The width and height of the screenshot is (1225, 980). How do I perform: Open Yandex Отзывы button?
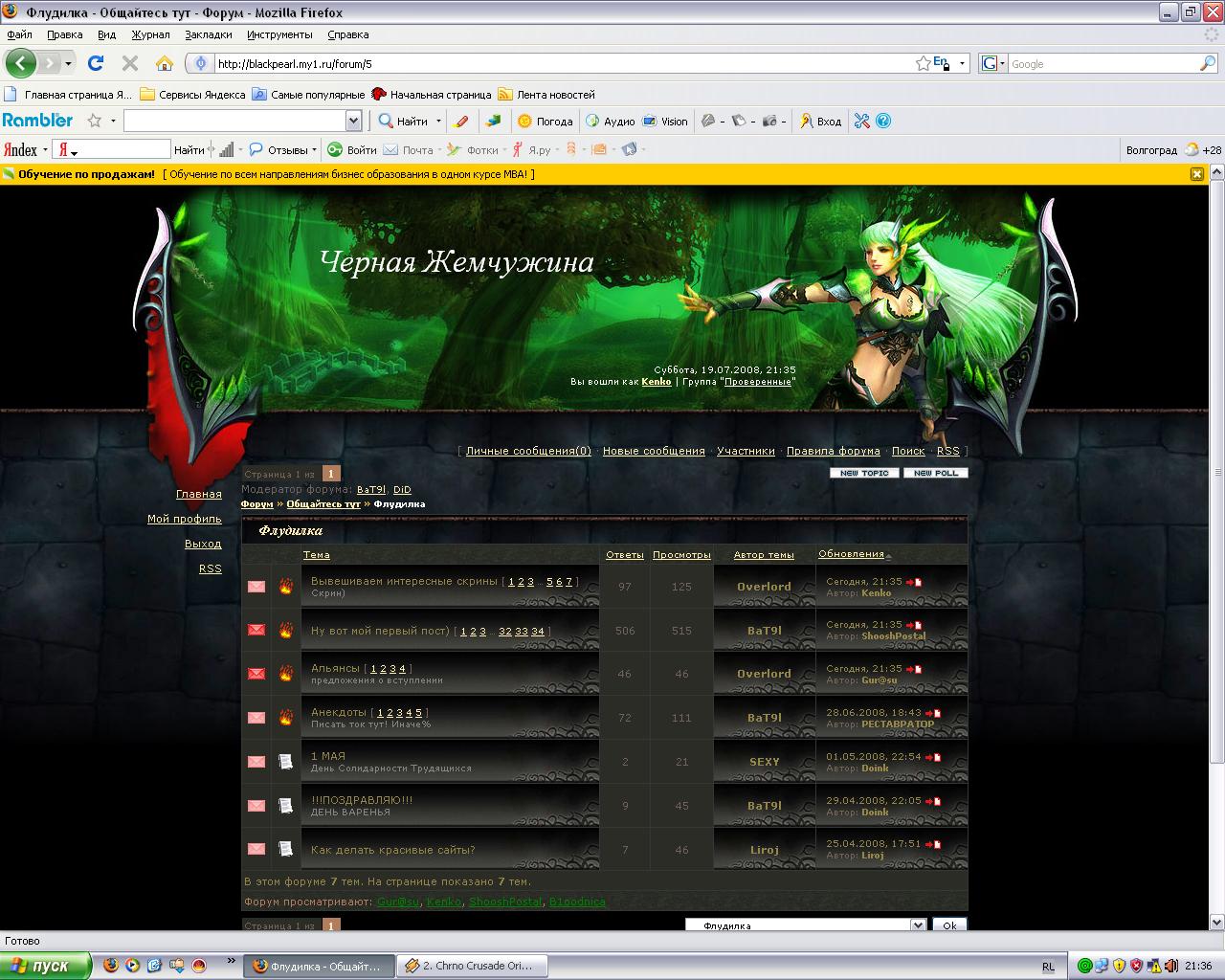coord(278,149)
